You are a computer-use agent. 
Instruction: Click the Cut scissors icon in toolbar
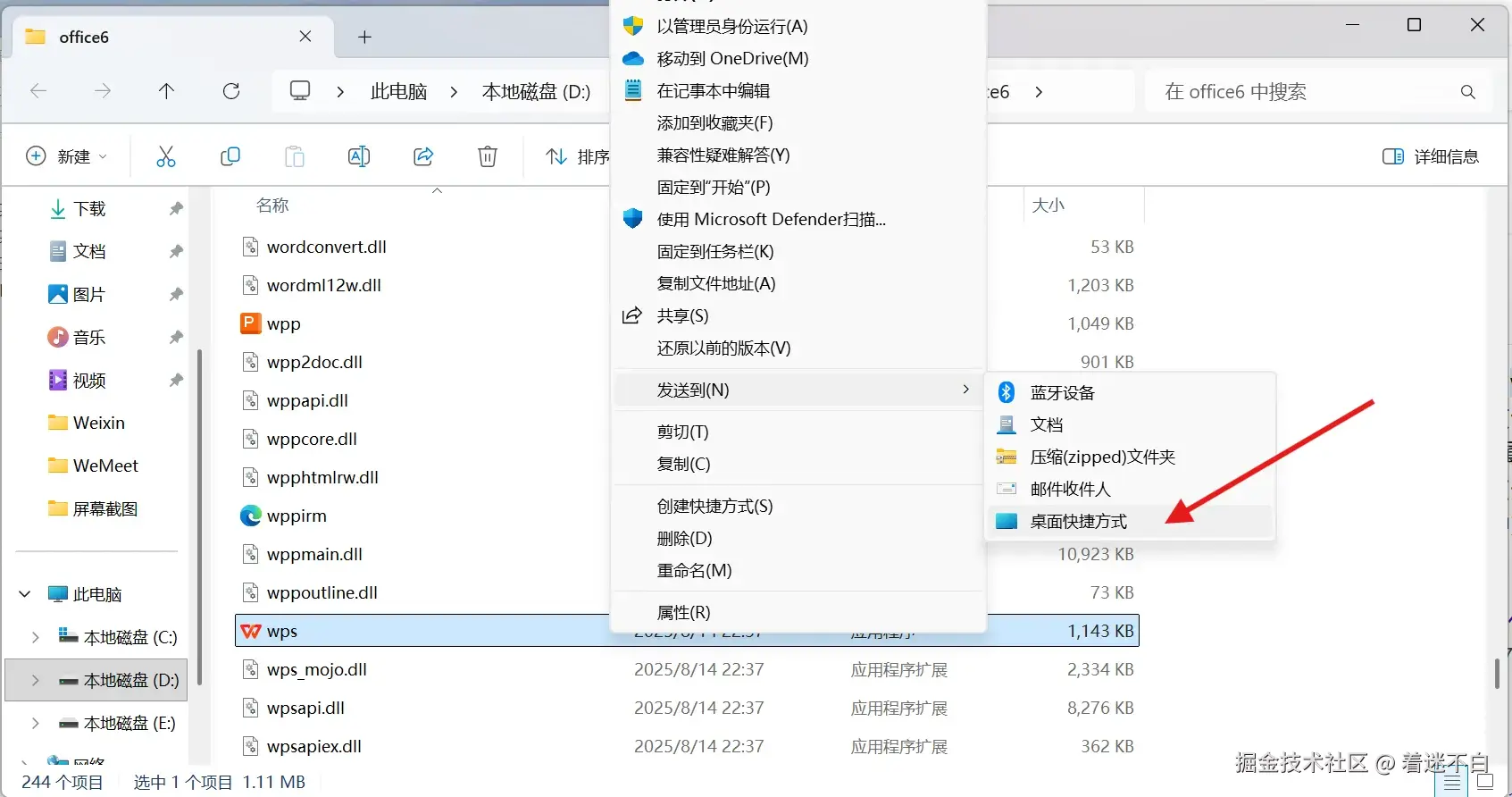(x=166, y=156)
